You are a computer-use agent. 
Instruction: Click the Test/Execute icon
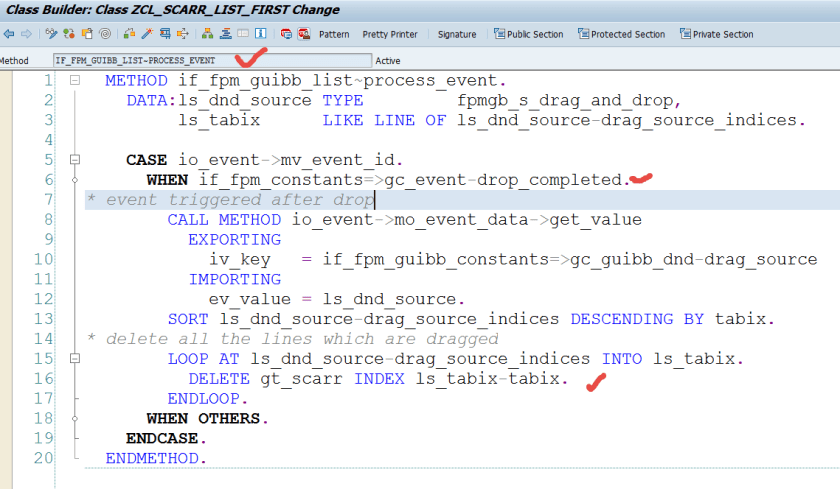tap(165, 34)
